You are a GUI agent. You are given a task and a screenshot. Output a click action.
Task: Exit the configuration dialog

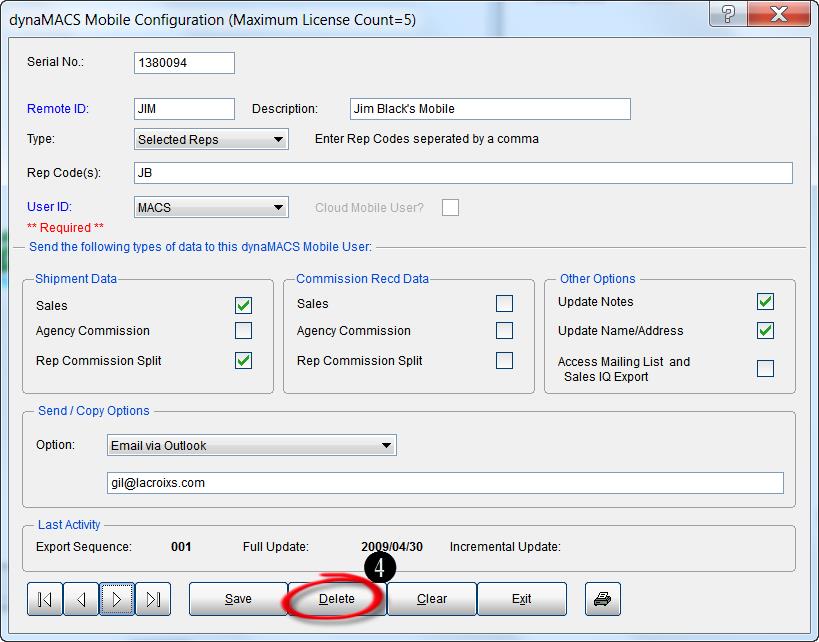click(x=522, y=599)
